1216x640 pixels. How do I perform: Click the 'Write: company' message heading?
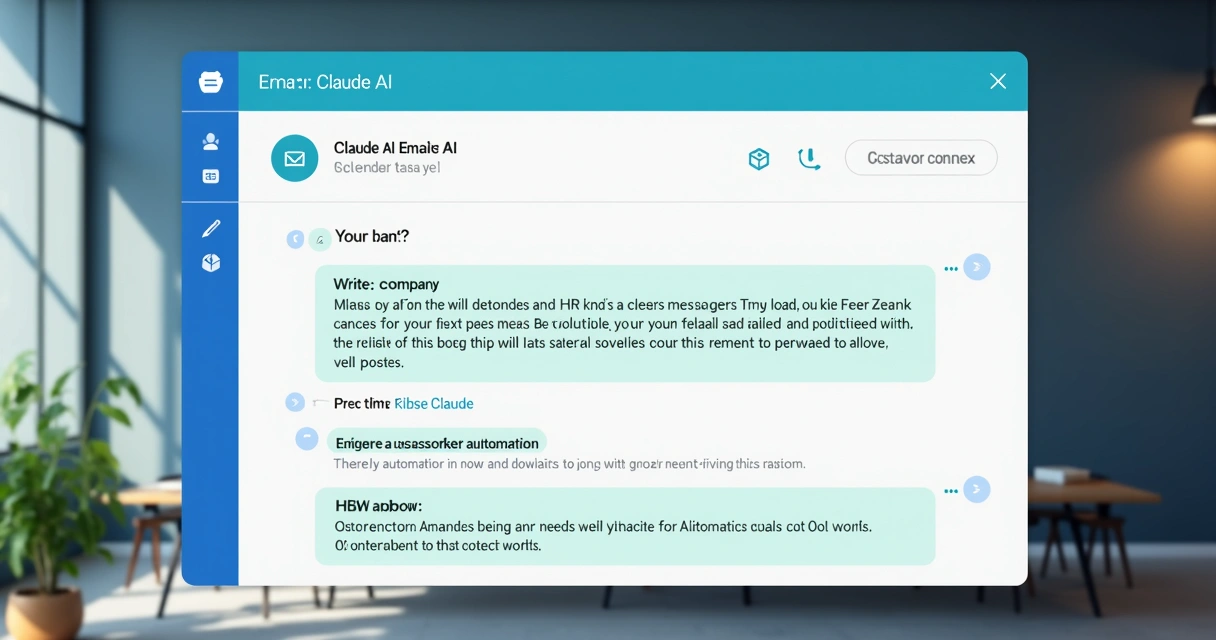tap(386, 284)
